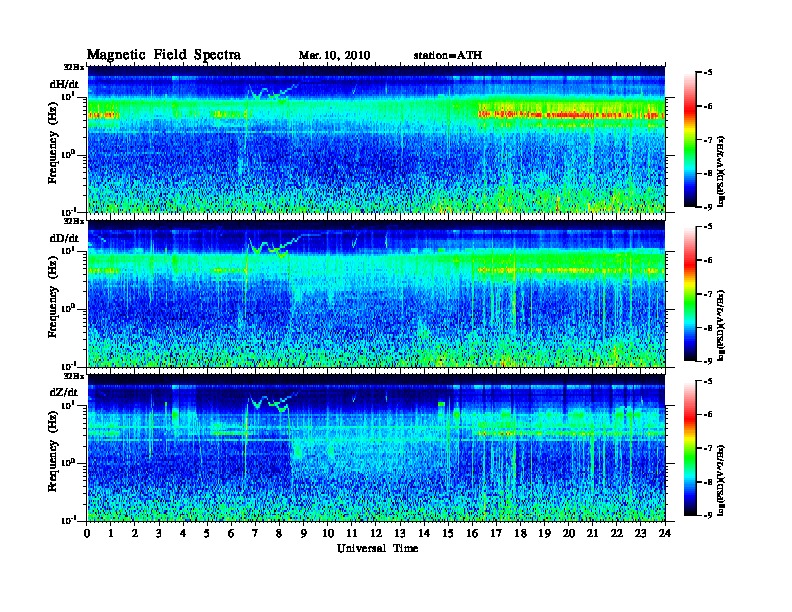Viewport: 792px width, 612px height.
Task: Click the "-8" tick on dD/dt color scale
Action: click(x=708, y=328)
